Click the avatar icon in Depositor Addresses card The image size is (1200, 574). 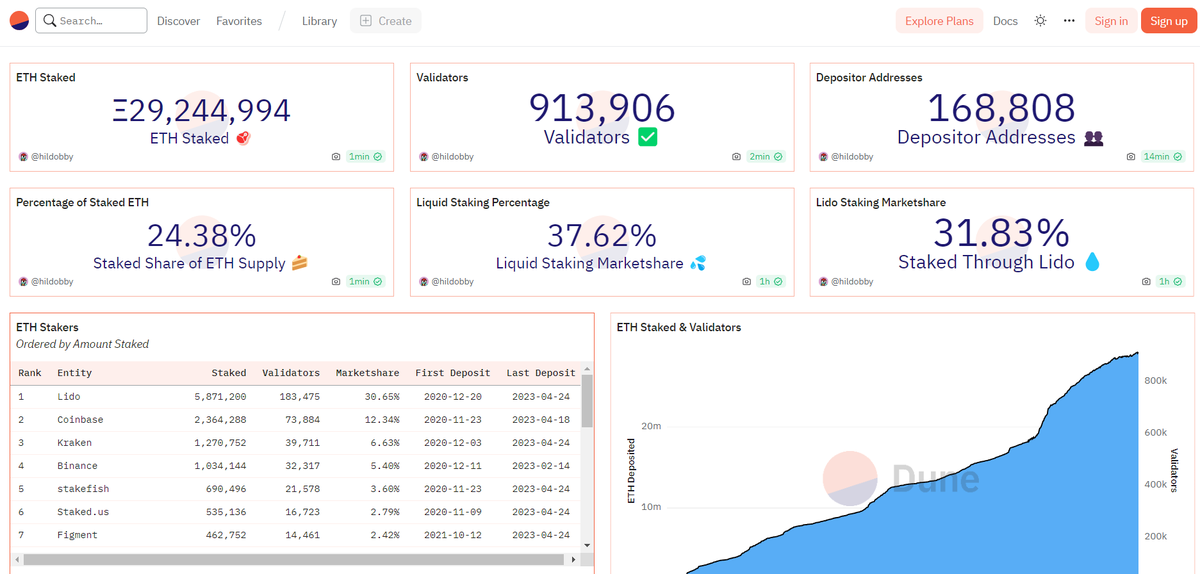(823, 157)
